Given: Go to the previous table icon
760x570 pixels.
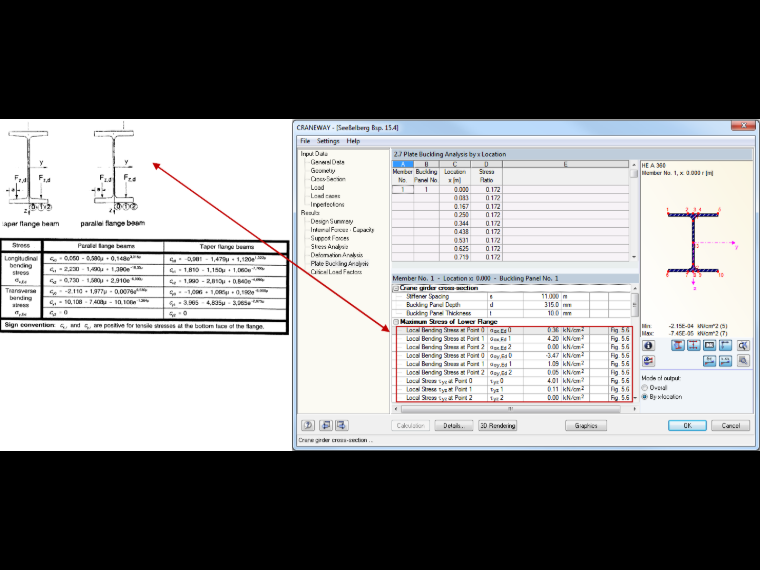Looking at the screenshot, I should pyautogui.click(x=326, y=426).
